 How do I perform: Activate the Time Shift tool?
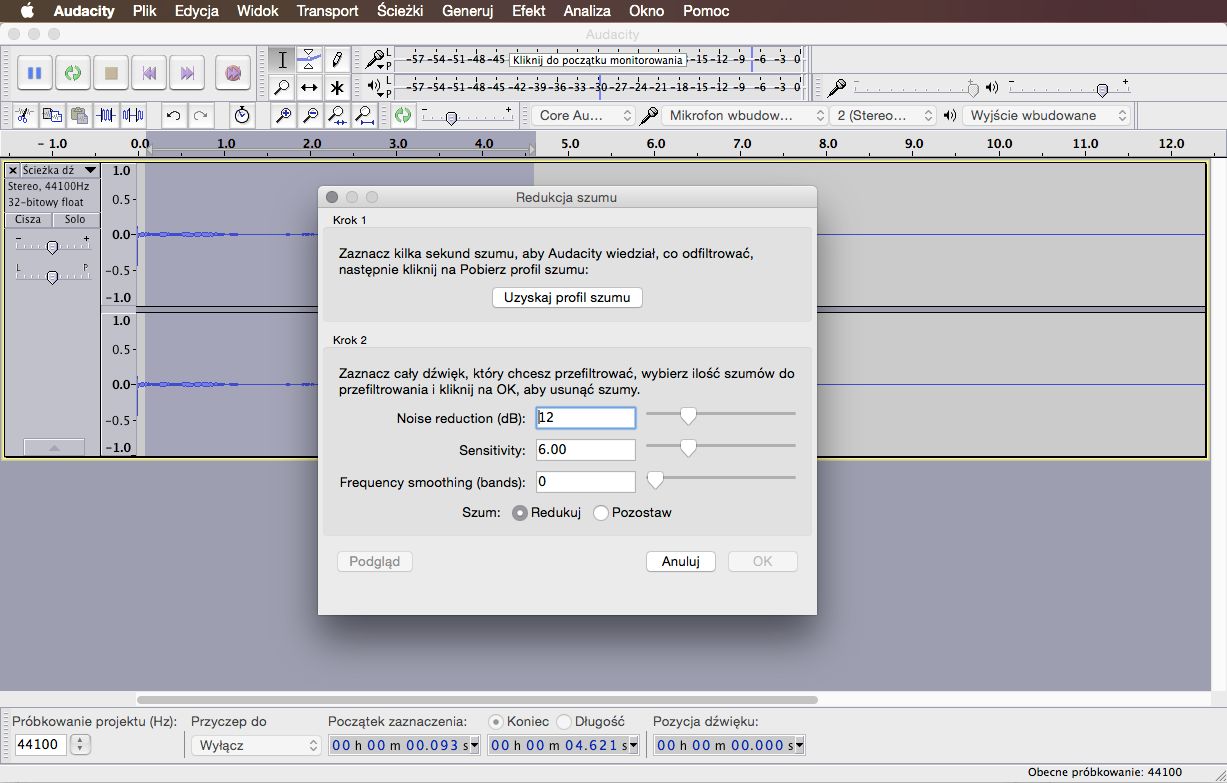[x=310, y=87]
